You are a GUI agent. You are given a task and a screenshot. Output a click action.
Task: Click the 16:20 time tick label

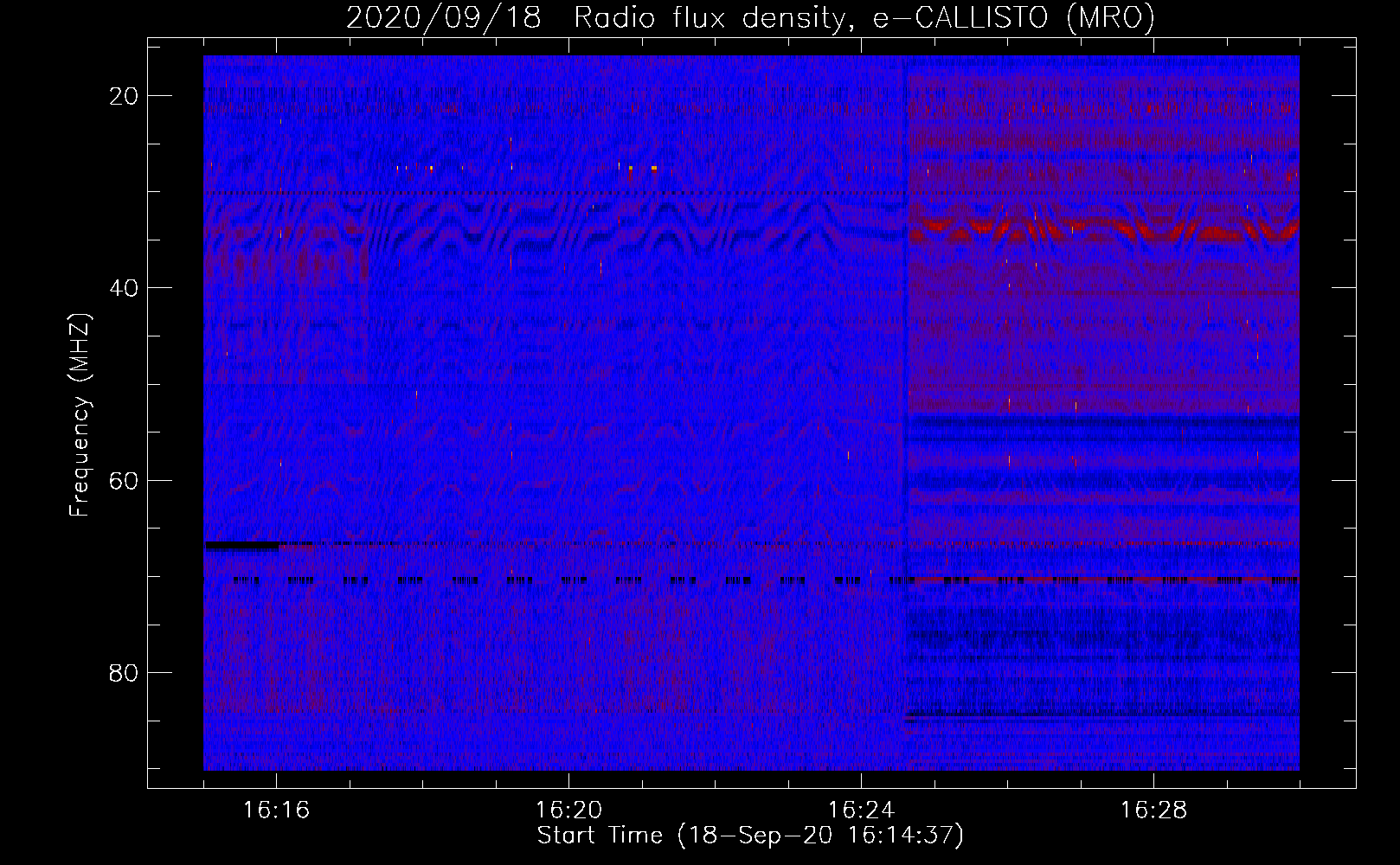568,811
